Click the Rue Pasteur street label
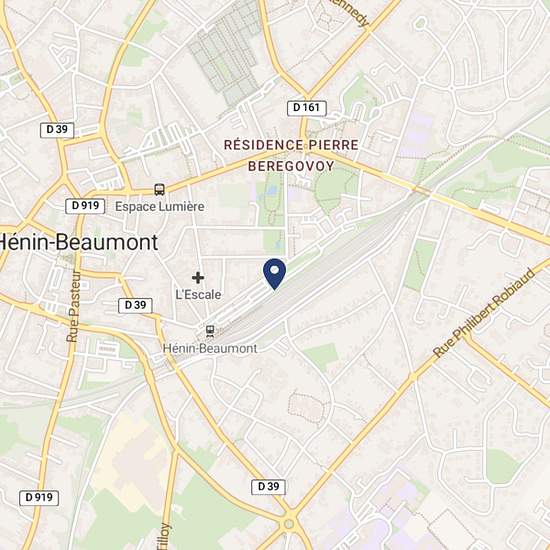 click(x=73, y=306)
